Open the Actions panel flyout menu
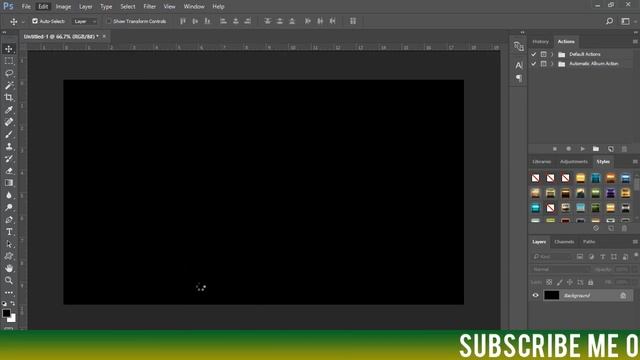The width and height of the screenshot is (640, 360). 635,42
